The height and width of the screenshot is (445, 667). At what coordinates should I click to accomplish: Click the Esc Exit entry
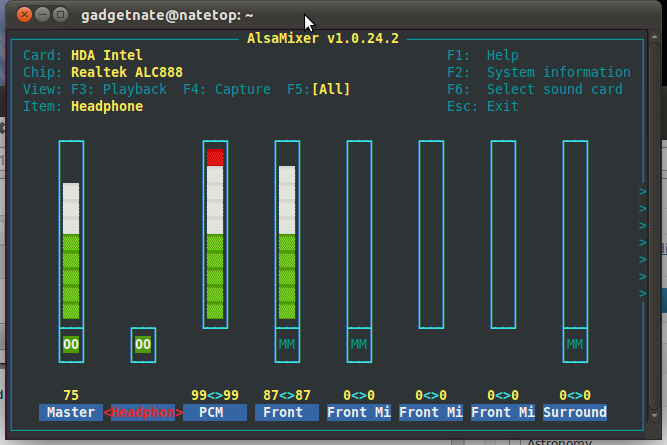coord(483,106)
